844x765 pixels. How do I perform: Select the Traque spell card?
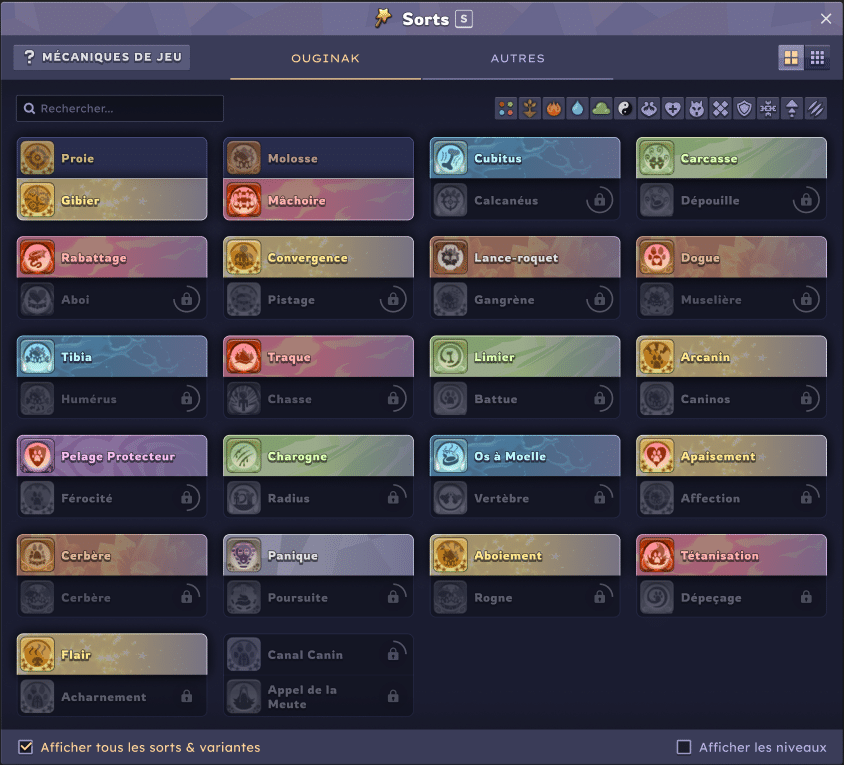coord(319,356)
